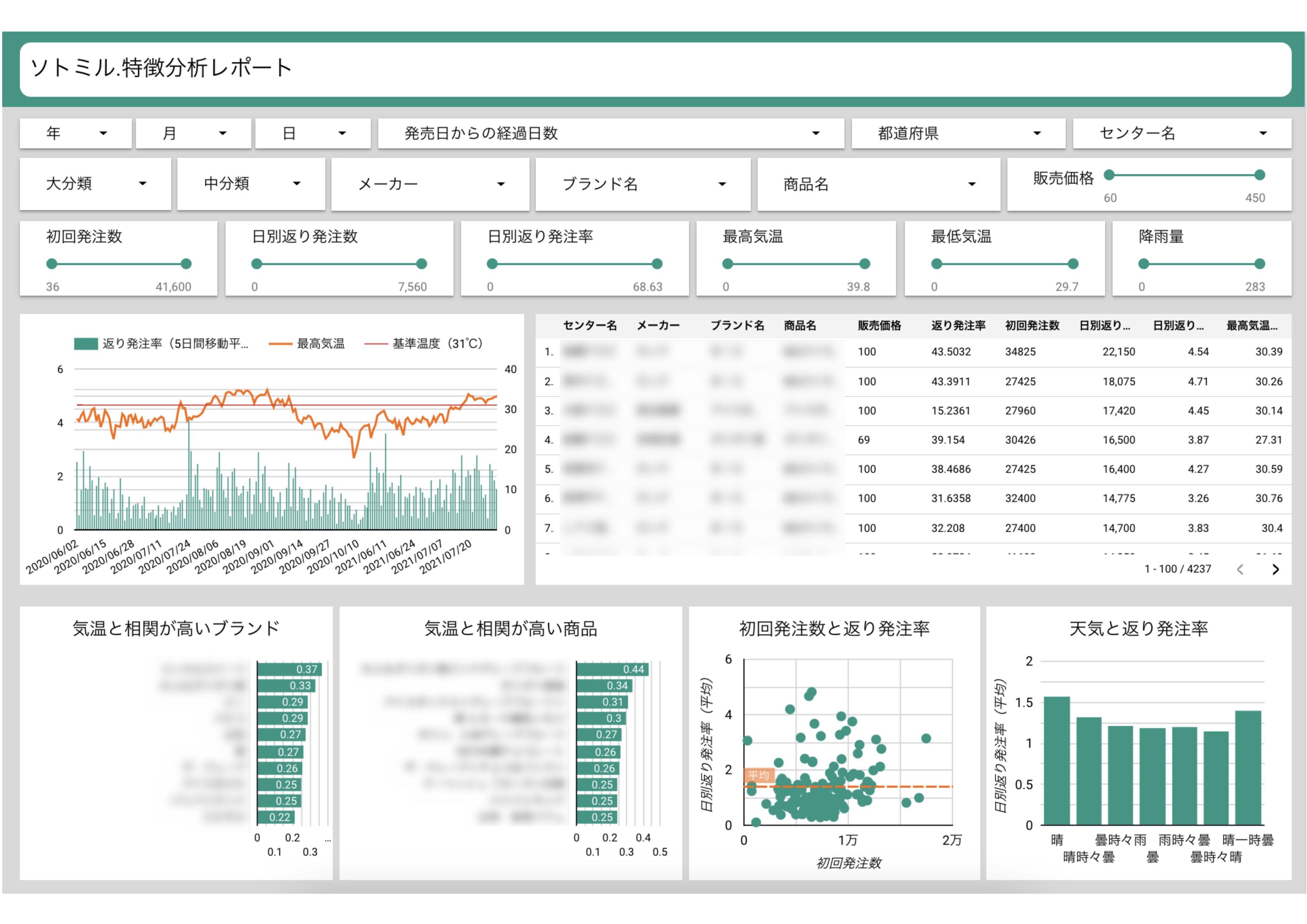Viewport: 1307px width, 924px height.
Task: Click the ソトミル.特徴分析レポート title
Action: click(x=161, y=68)
